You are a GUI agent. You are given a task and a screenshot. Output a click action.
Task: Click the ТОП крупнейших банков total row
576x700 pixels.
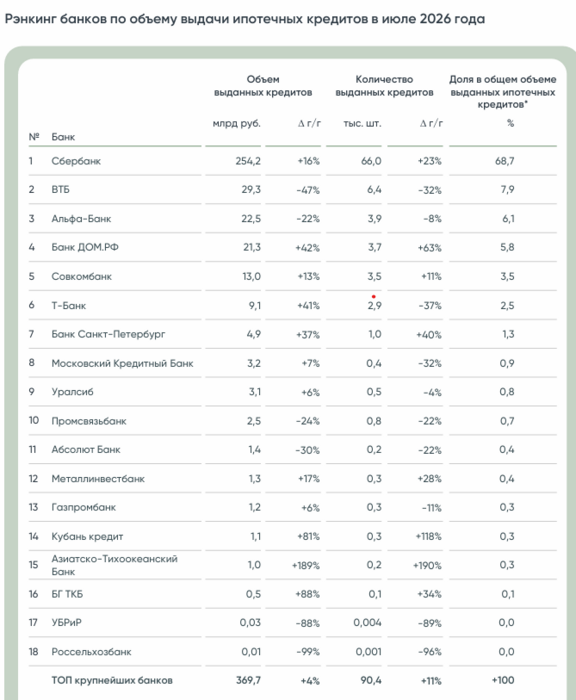click(x=292, y=680)
